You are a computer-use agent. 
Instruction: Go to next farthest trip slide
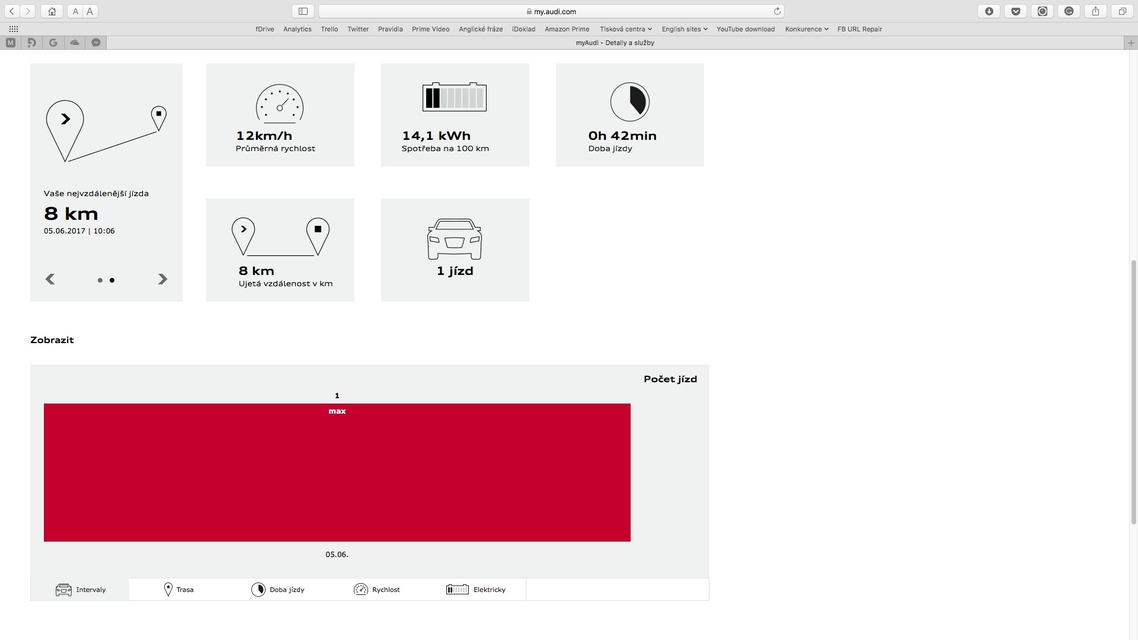point(162,279)
